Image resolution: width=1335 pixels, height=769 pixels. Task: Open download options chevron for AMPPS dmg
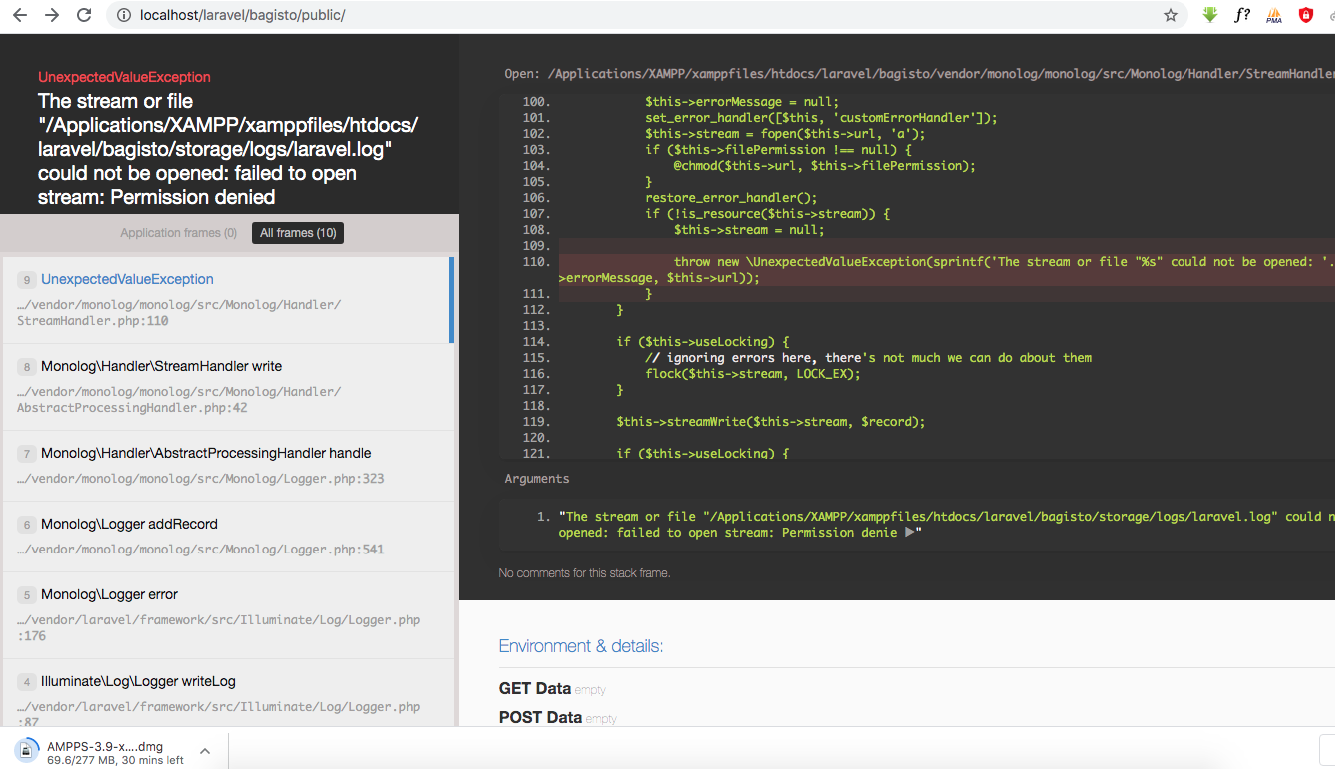[x=204, y=751]
